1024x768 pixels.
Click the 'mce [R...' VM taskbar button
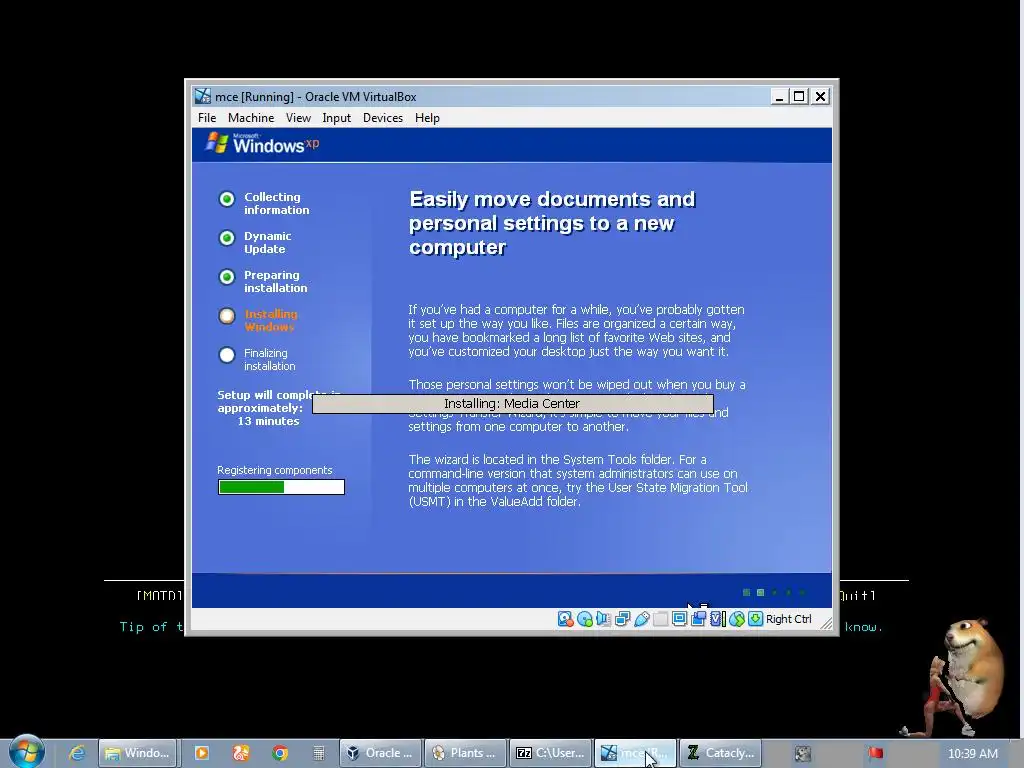(635, 753)
